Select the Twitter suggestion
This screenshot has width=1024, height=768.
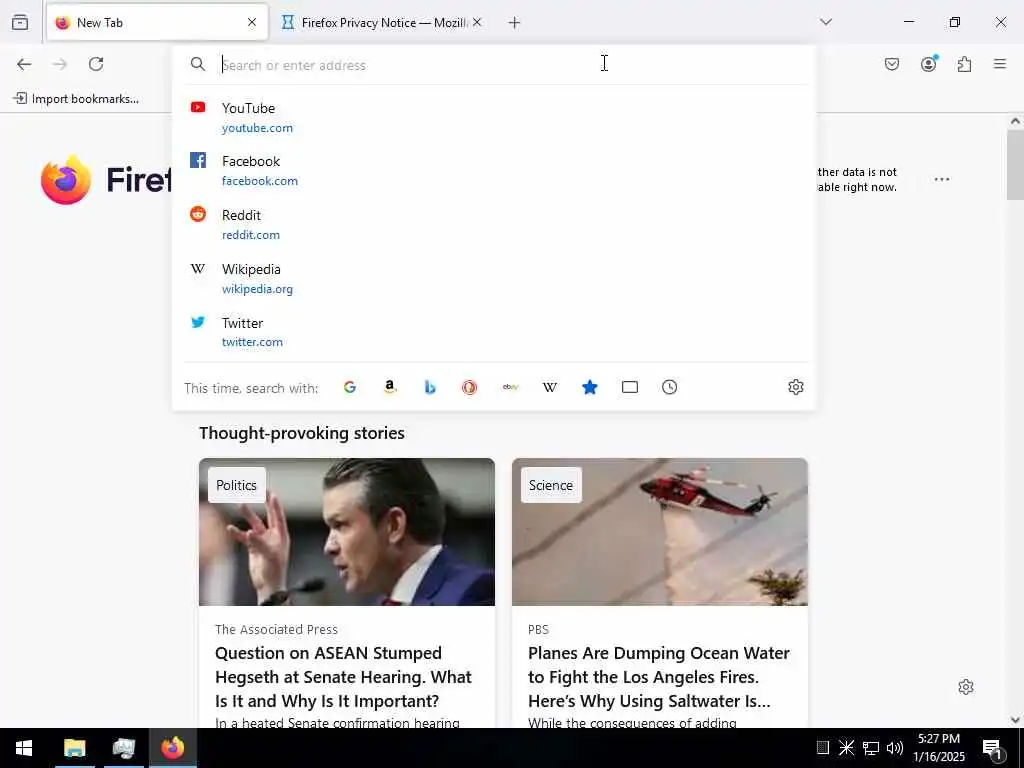[494, 332]
